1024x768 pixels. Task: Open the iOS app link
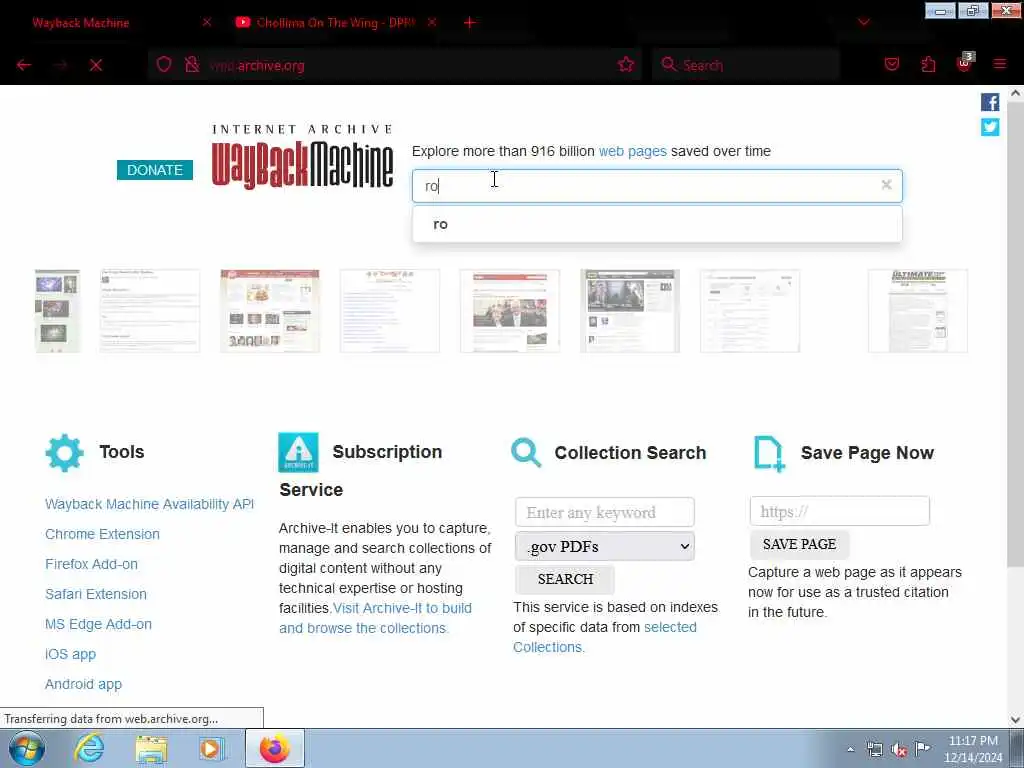(x=71, y=654)
